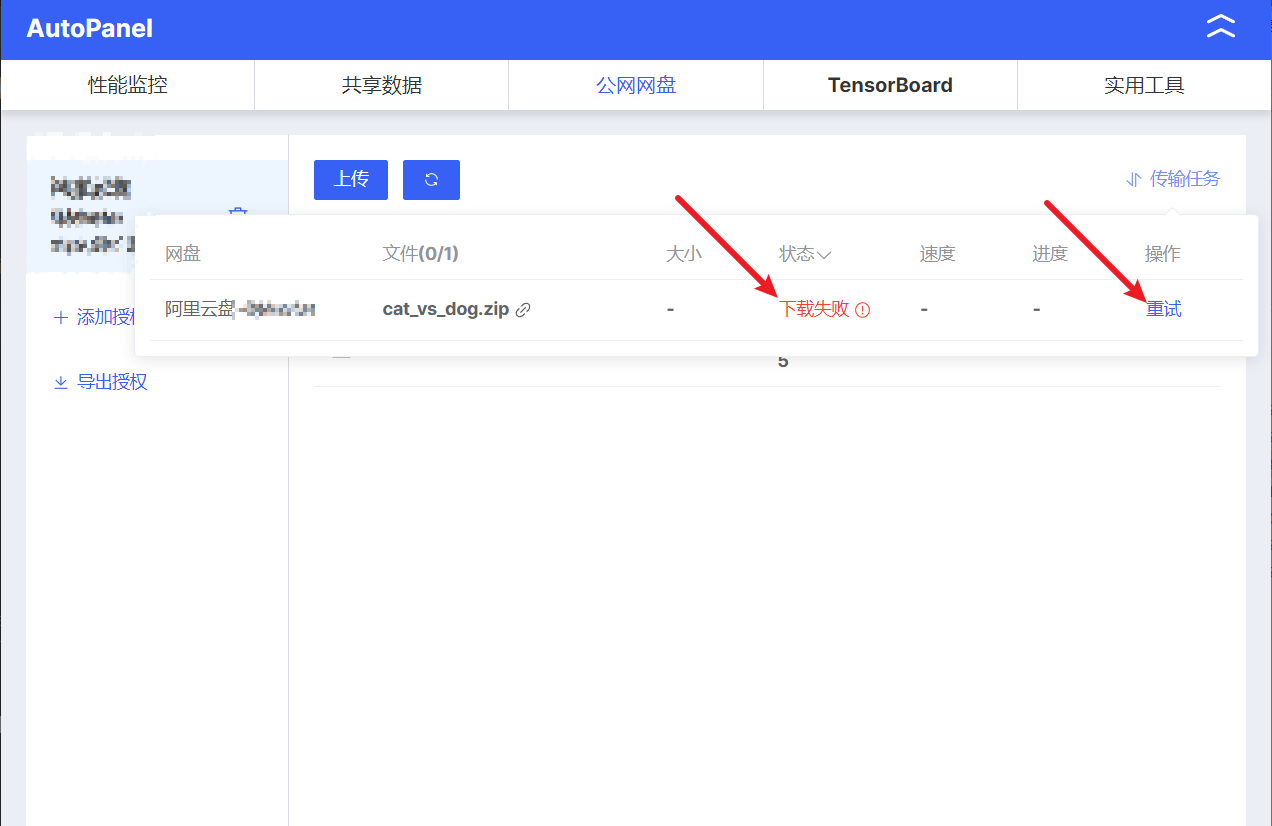Screen dimensions: 1272x826
Task: Click the plus icon next to 添加授权
Action: click(x=60, y=316)
